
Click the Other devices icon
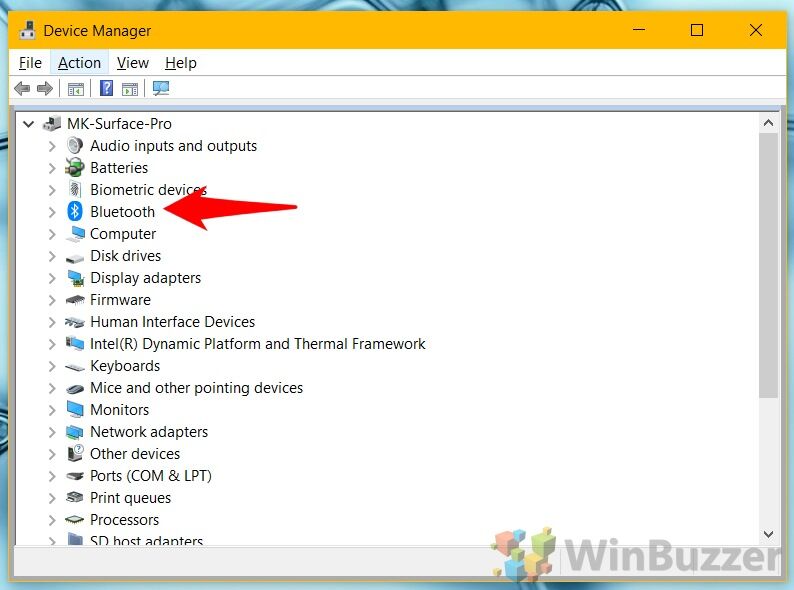pyautogui.click(x=75, y=453)
